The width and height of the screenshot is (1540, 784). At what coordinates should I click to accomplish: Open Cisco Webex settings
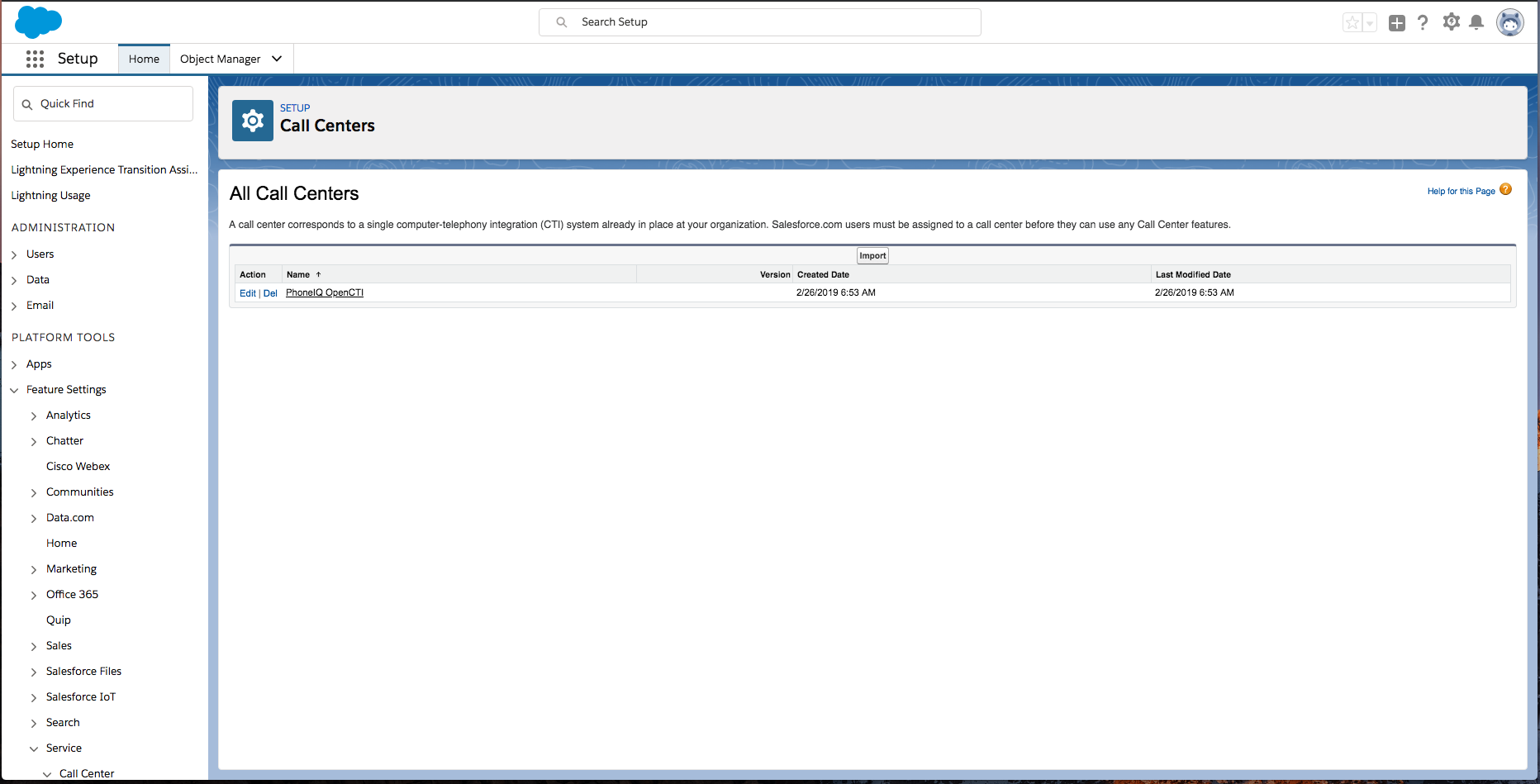[x=78, y=466]
